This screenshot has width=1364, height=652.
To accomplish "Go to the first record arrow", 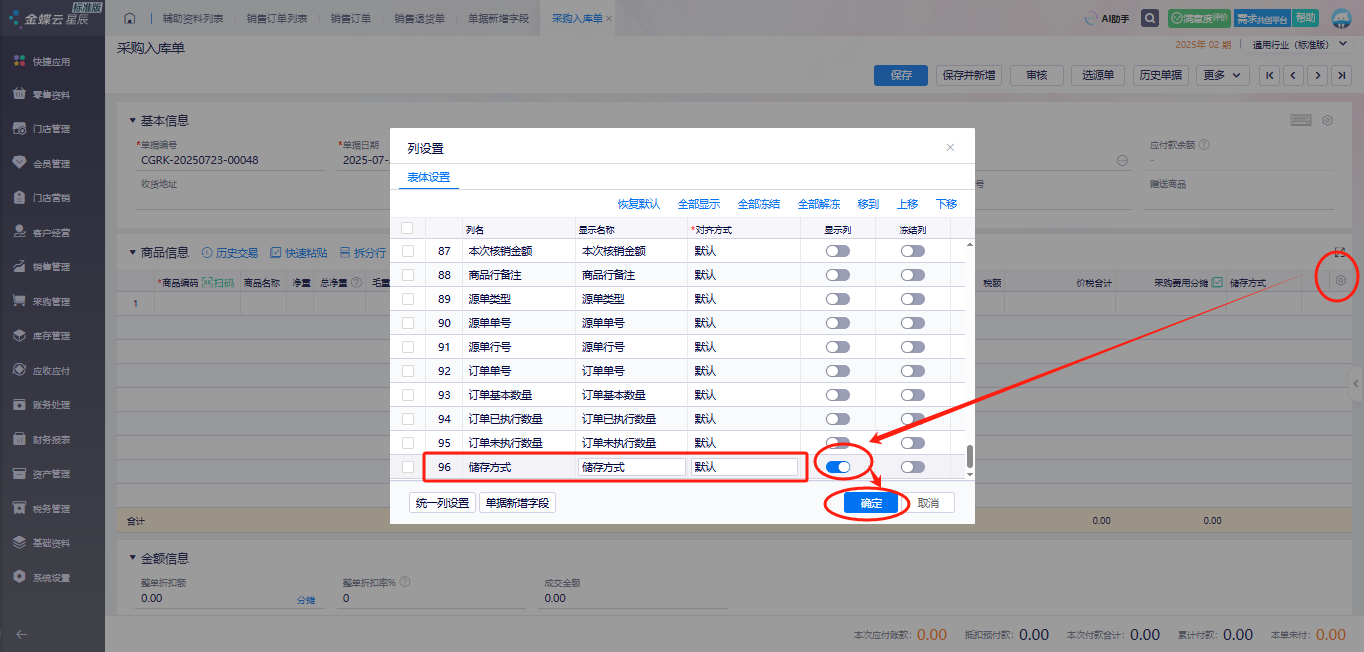I will (x=1270, y=75).
